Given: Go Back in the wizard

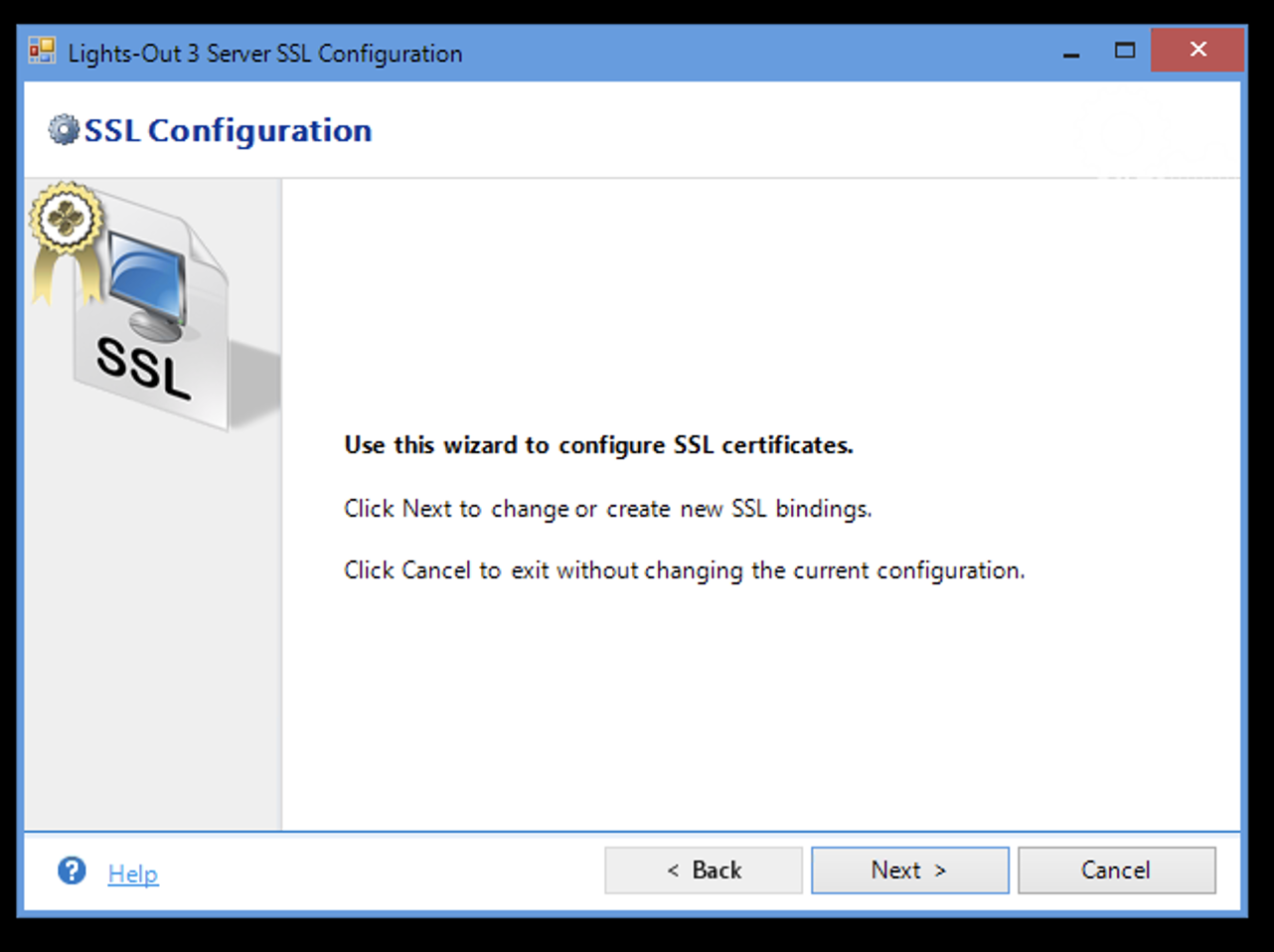Looking at the screenshot, I should [x=704, y=871].
